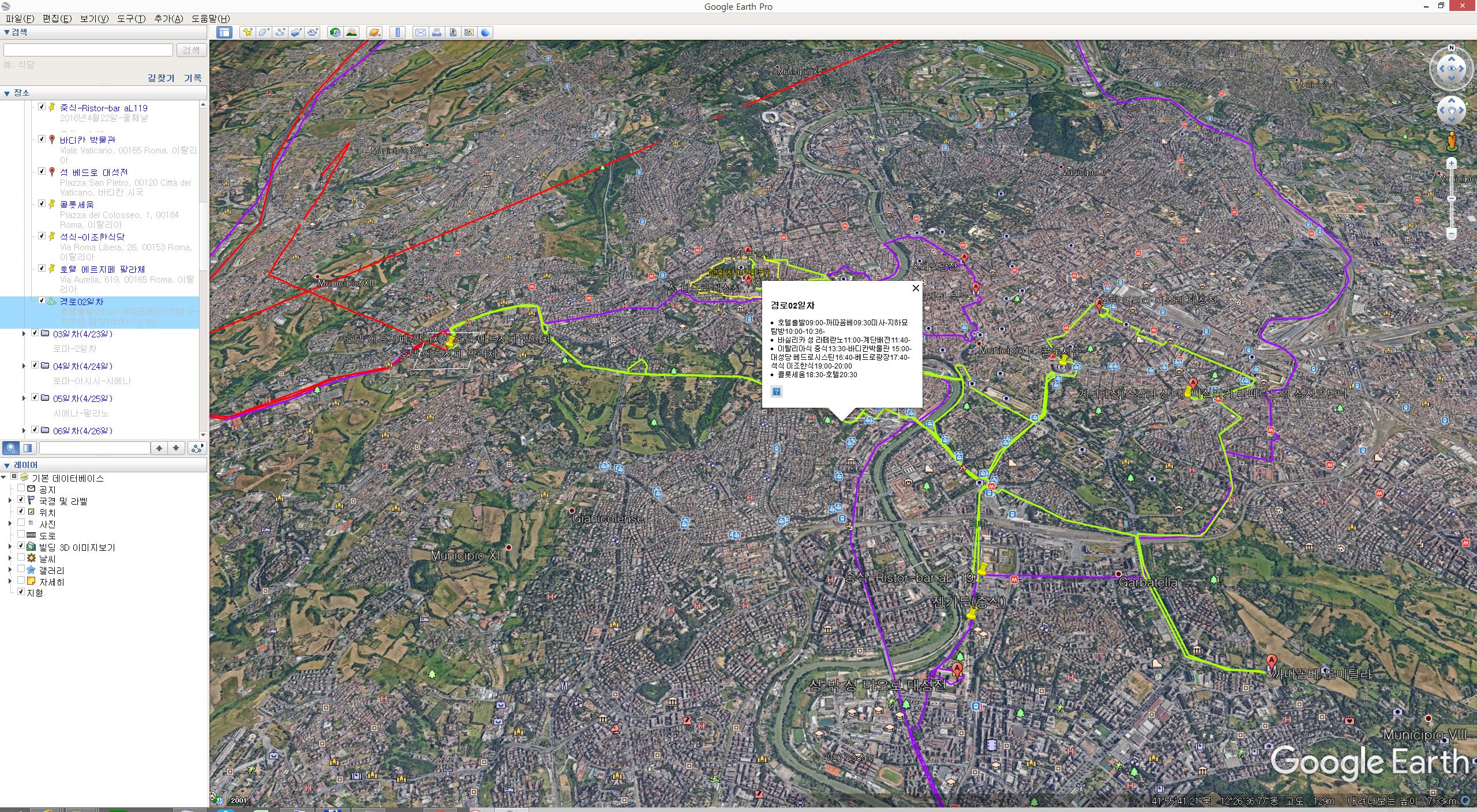Open the ruler measurement tool

pos(398,32)
